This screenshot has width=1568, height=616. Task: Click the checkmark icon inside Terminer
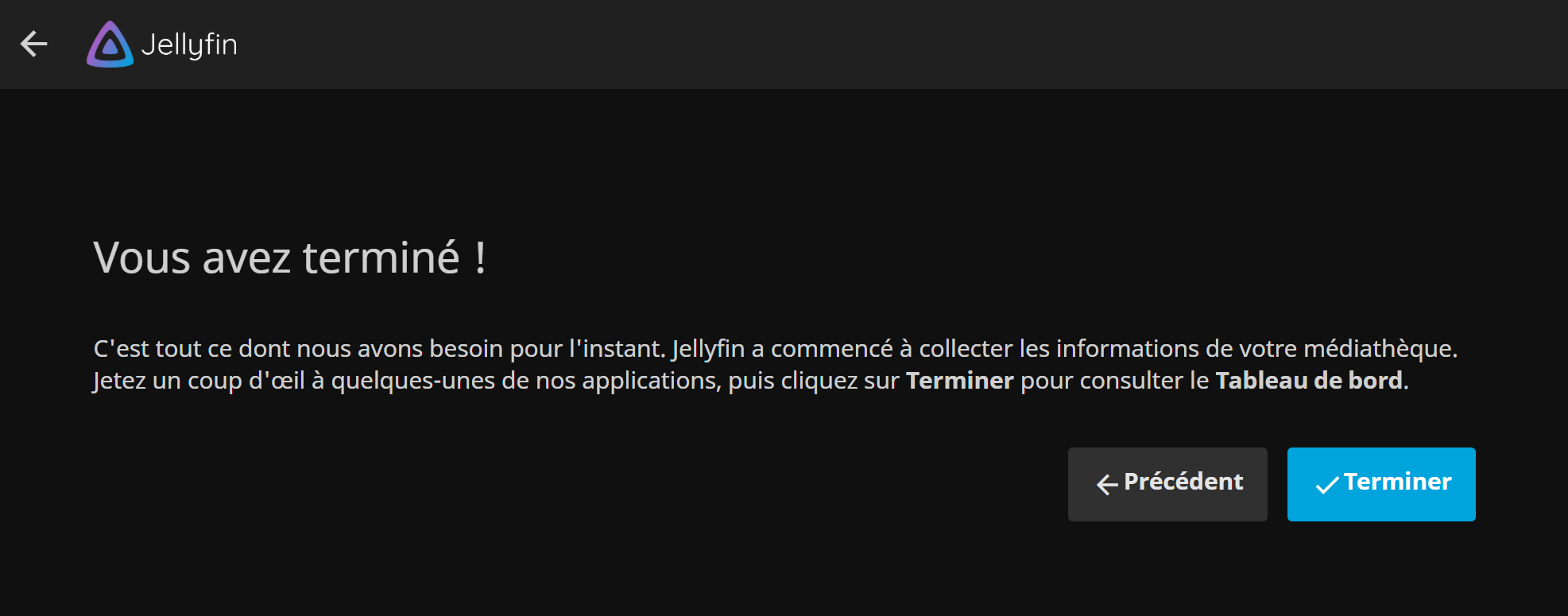point(1327,484)
